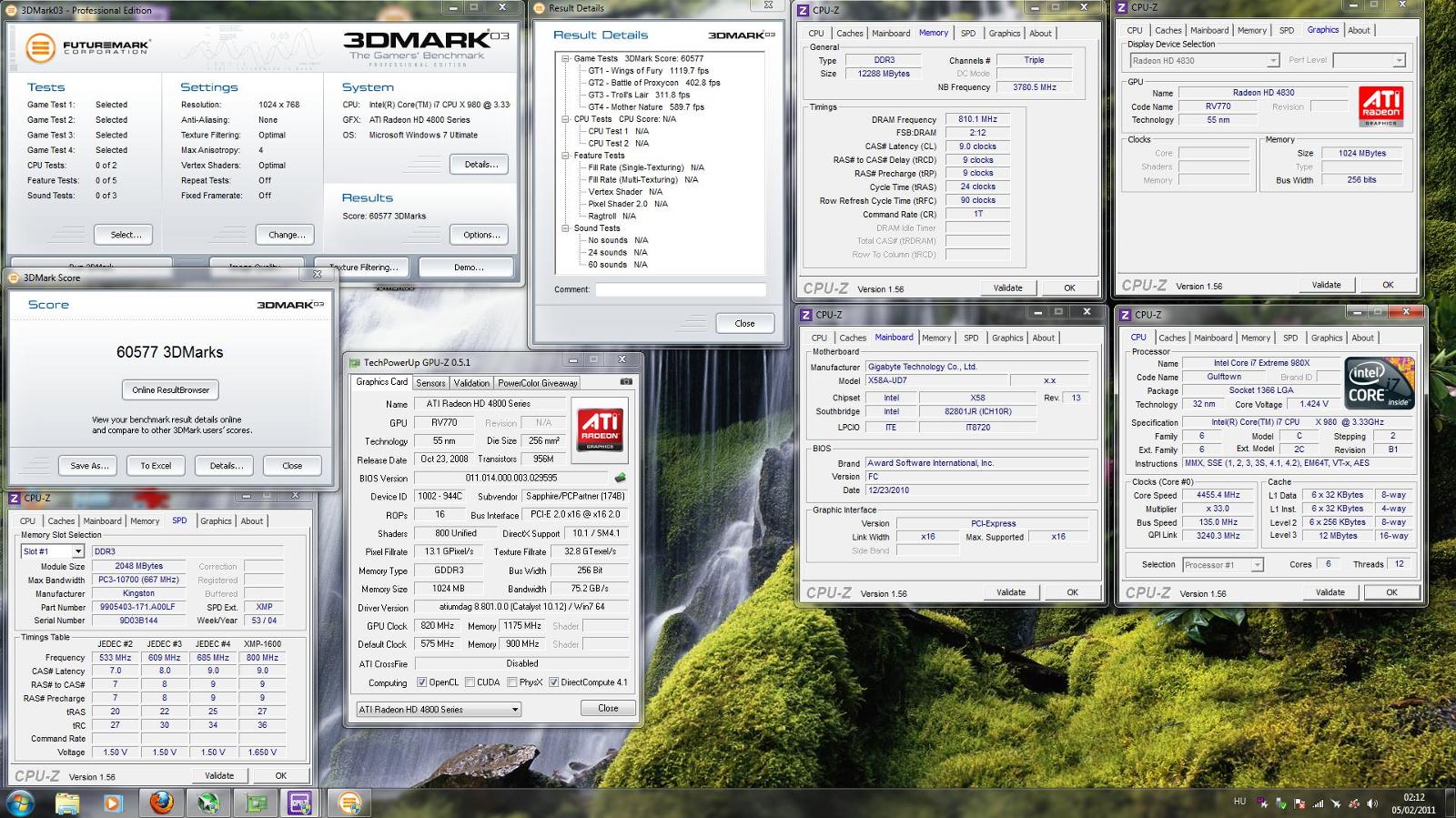1456x818 pixels.
Task: Open the Slot #1 memory slot dropdown
Action: click(53, 551)
